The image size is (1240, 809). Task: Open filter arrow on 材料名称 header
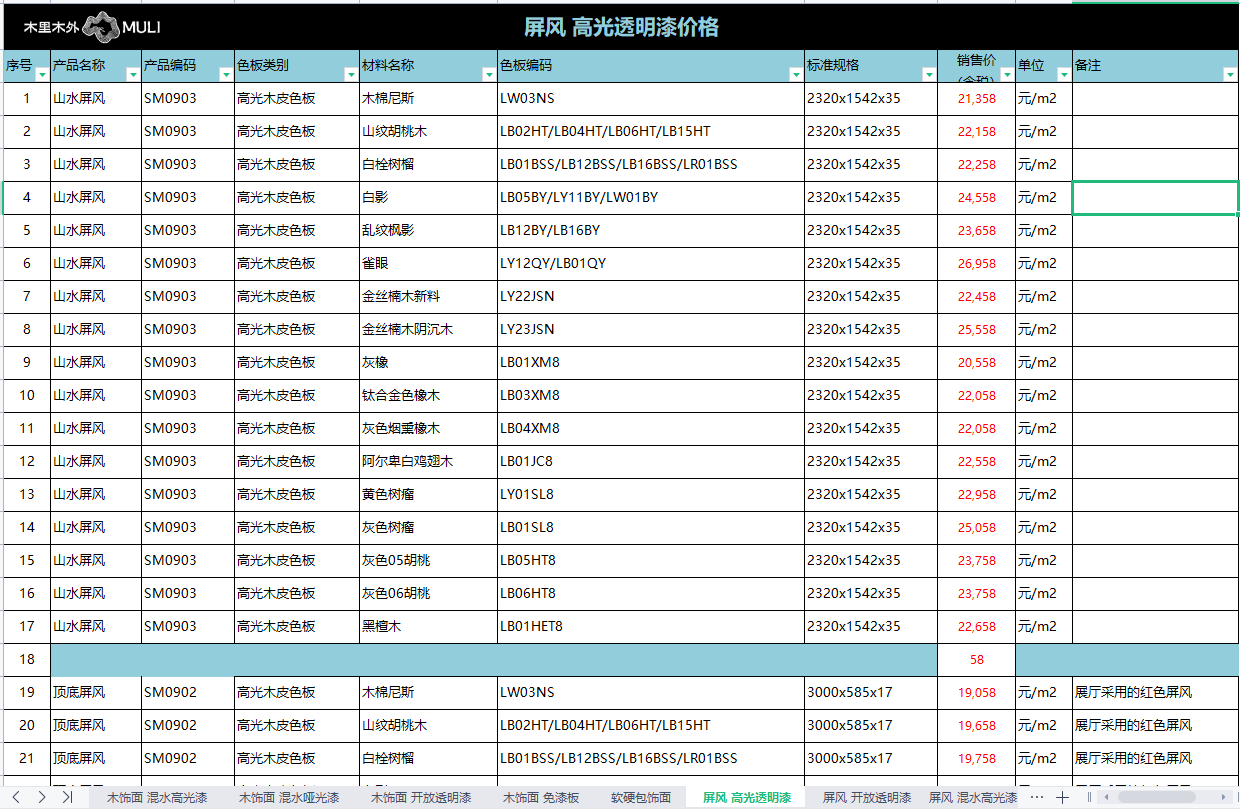tap(489, 75)
